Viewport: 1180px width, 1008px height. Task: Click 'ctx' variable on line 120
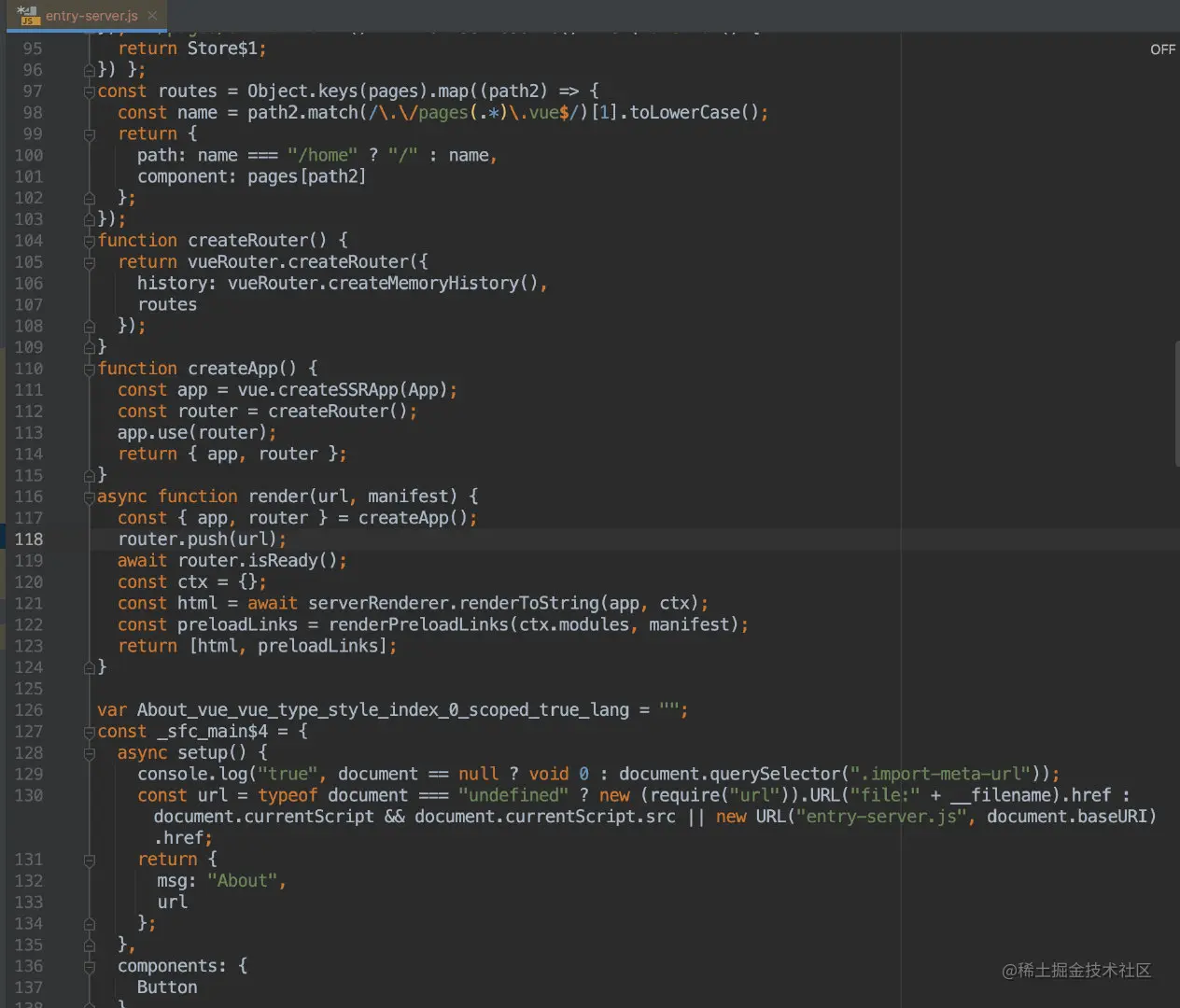click(192, 582)
